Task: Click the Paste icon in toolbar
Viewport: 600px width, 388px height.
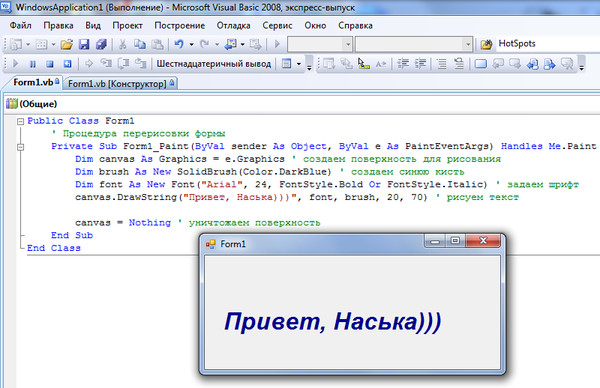Action: (157, 44)
